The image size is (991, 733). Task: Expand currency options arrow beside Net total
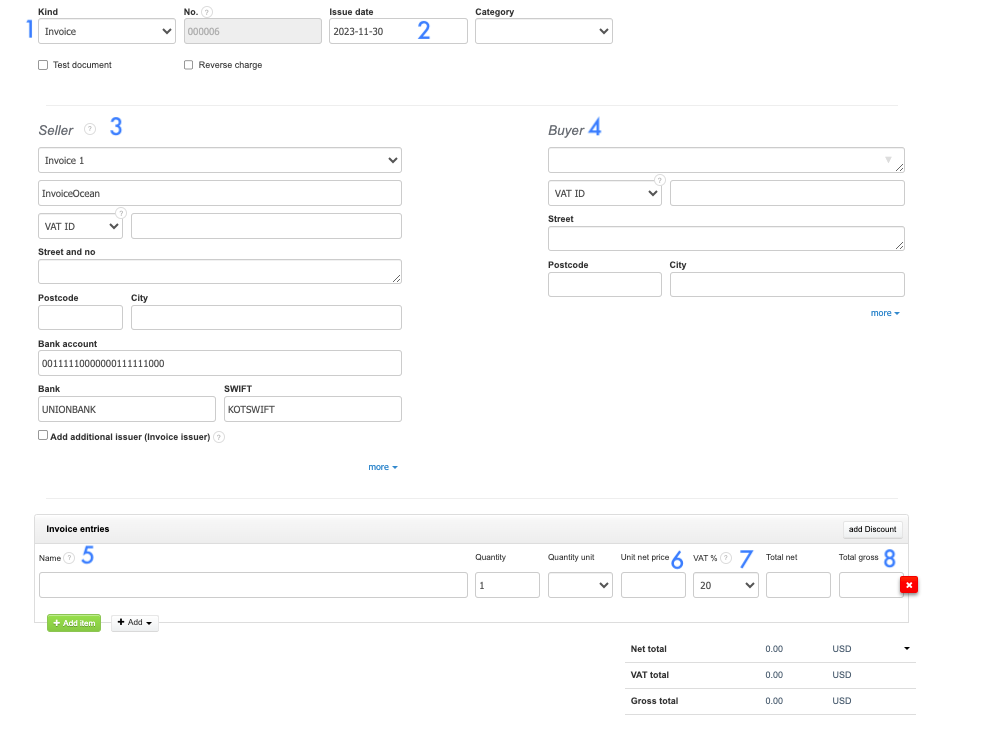[906, 649]
